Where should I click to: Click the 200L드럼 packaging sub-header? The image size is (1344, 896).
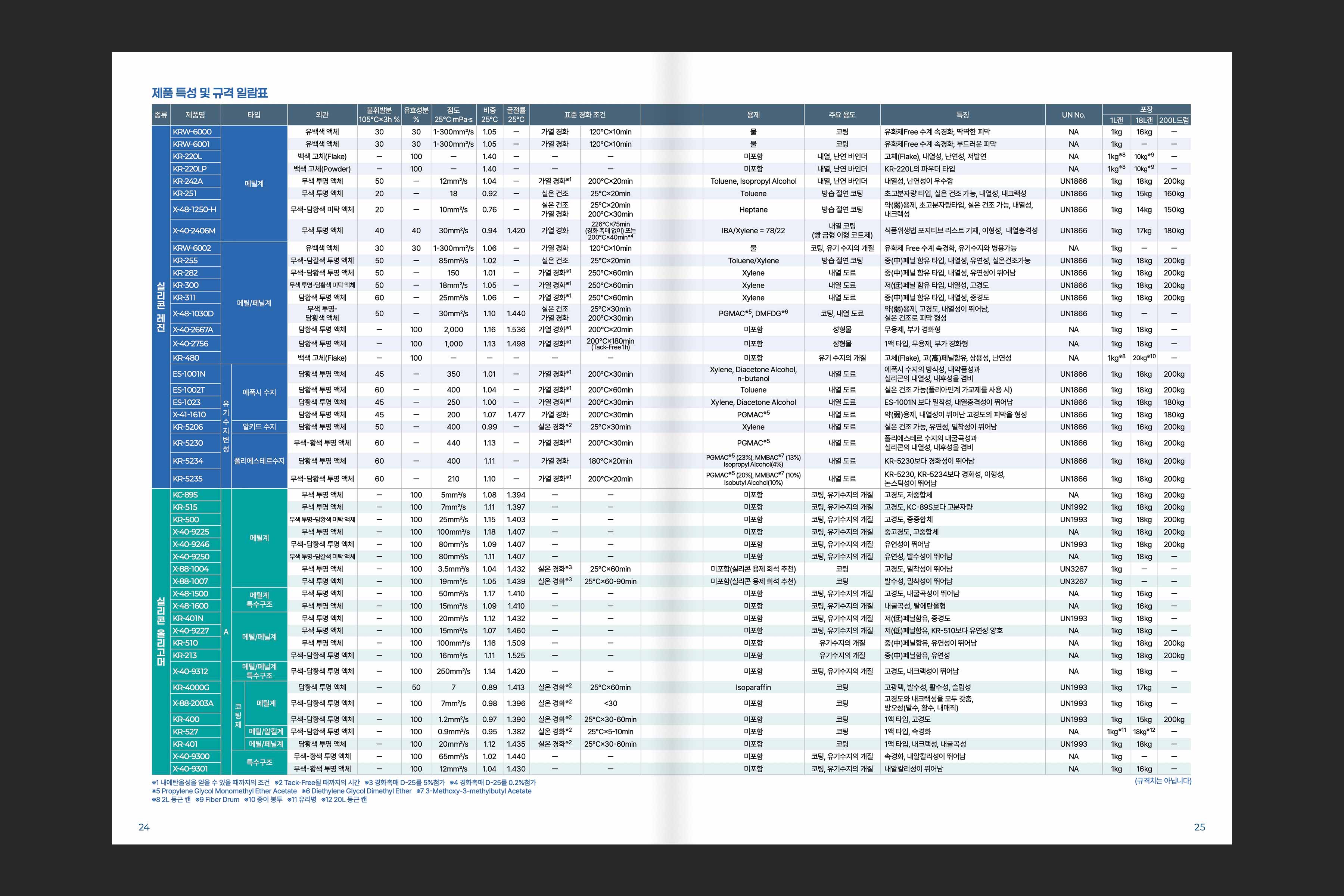click(1174, 121)
